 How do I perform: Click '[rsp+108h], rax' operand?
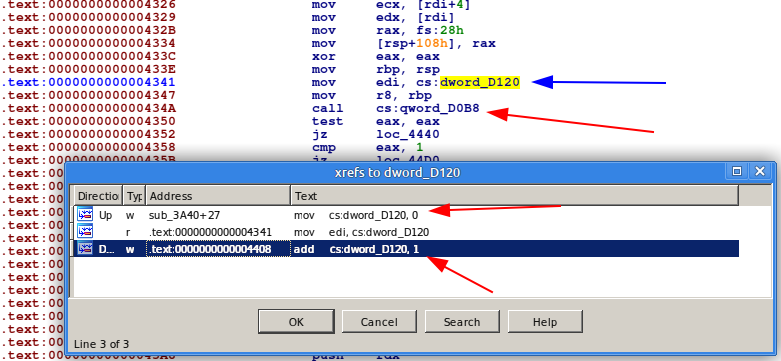pyautogui.click(x=436, y=43)
